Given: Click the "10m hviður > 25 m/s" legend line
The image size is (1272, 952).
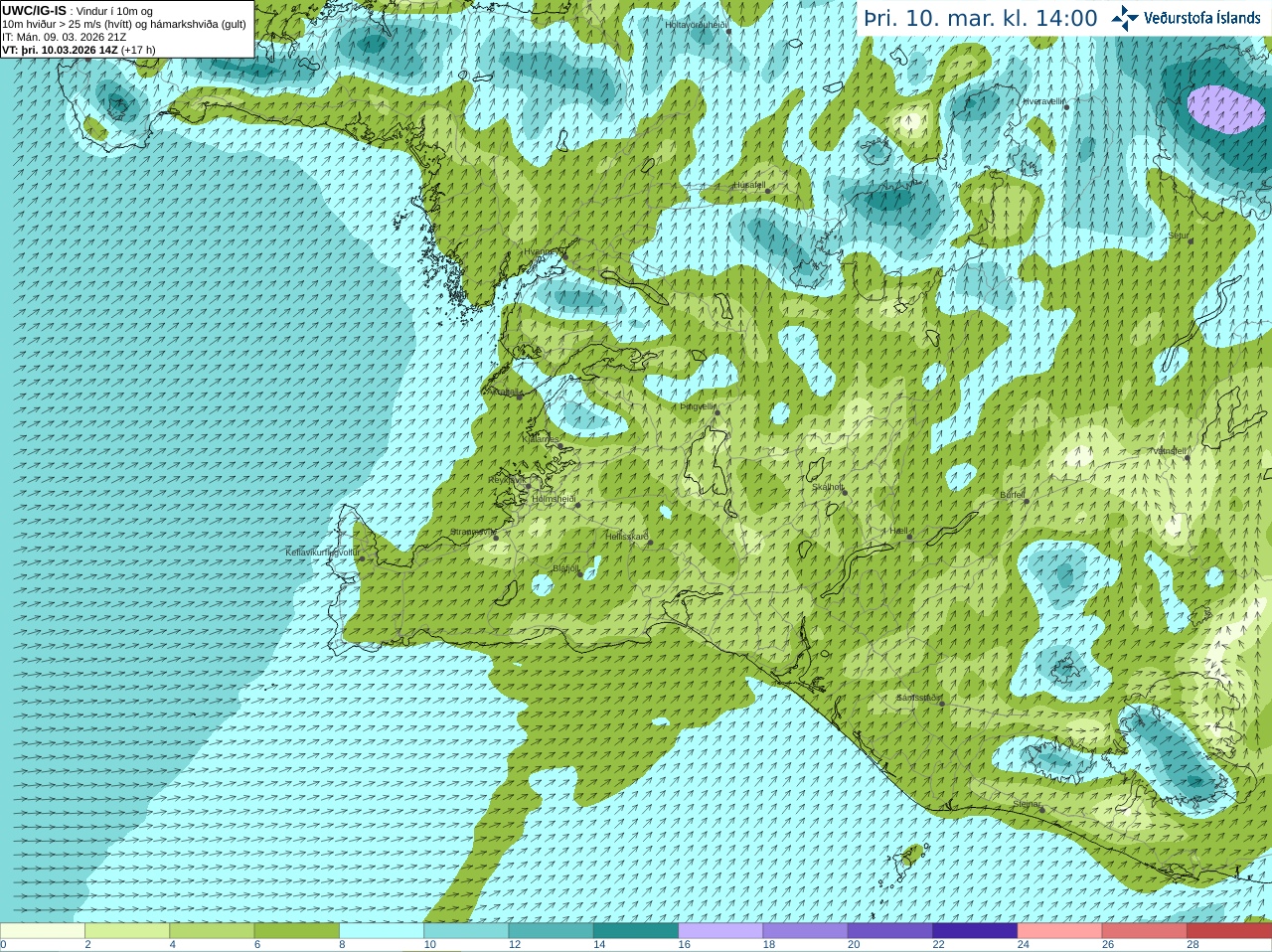Looking at the screenshot, I should click(124, 24).
